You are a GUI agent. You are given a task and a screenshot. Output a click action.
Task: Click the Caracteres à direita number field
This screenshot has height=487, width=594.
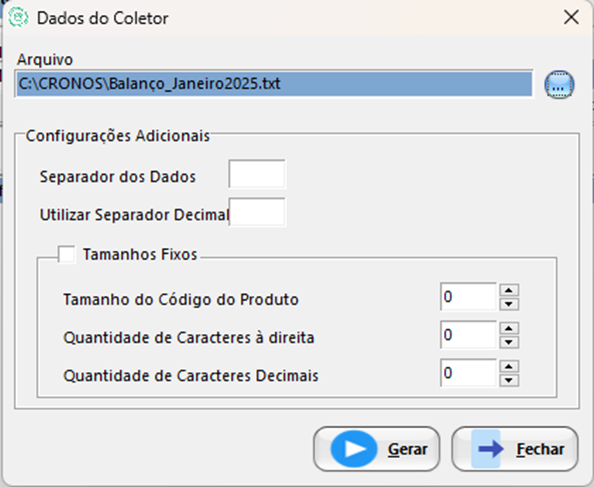468,335
